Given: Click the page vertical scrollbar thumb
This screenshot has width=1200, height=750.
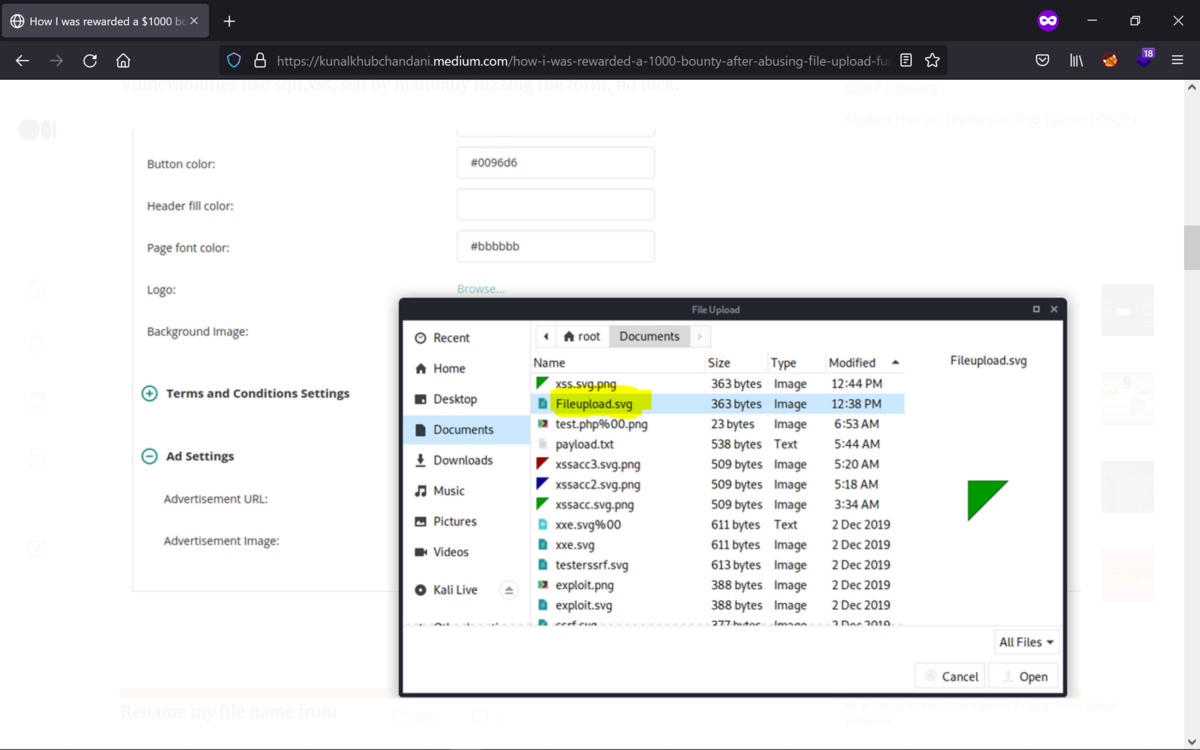Looking at the screenshot, I should tap(1191, 248).
